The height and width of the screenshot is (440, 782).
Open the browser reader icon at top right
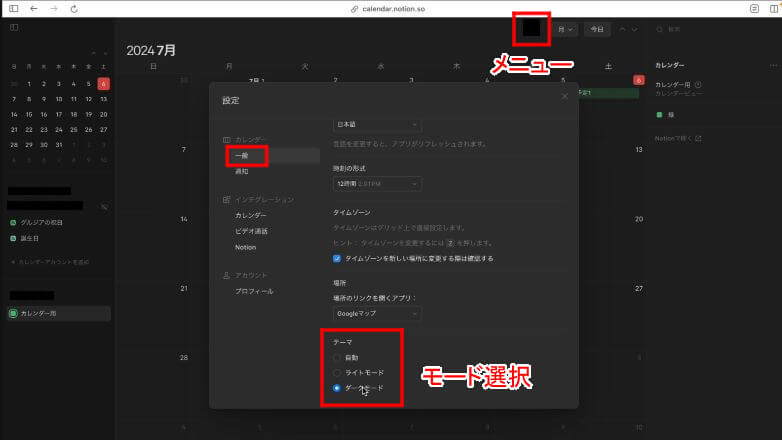(x=754, y=8)
